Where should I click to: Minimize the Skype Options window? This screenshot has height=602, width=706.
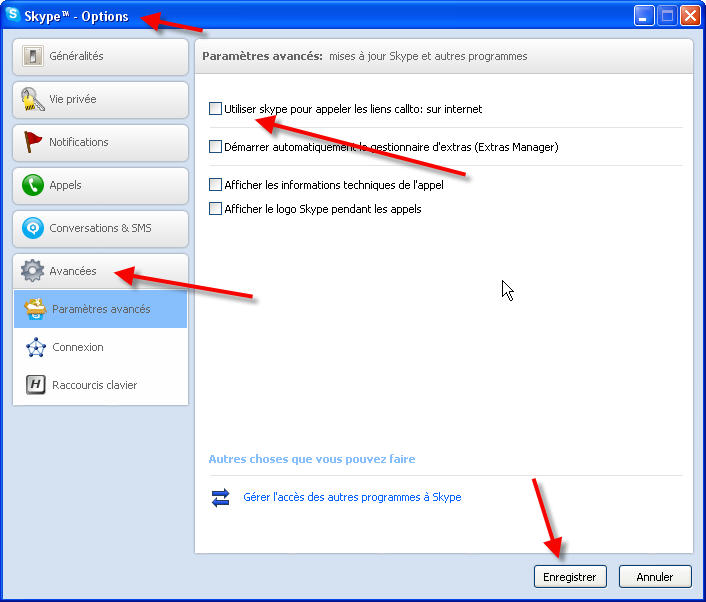click(x=644, y=16)
